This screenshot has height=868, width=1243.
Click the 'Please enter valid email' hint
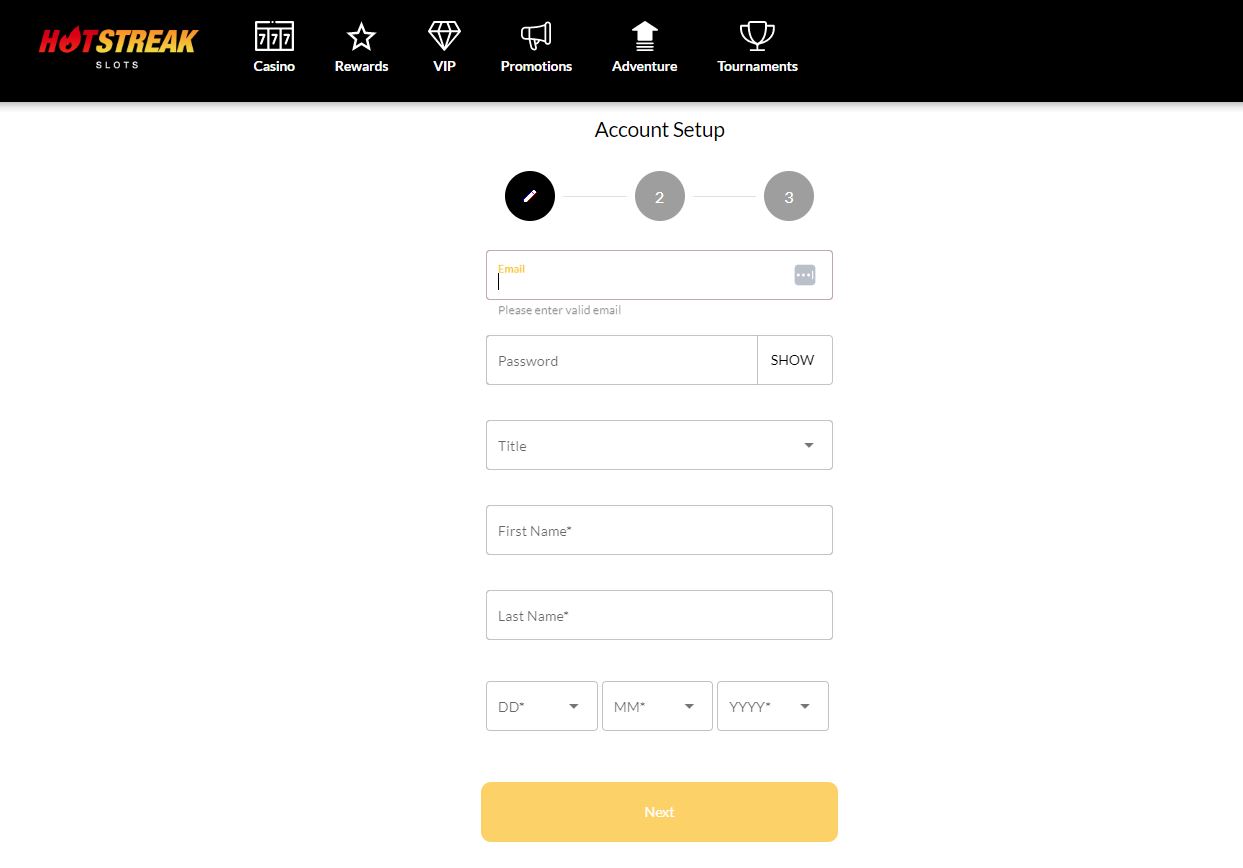[x=560, y=310]
